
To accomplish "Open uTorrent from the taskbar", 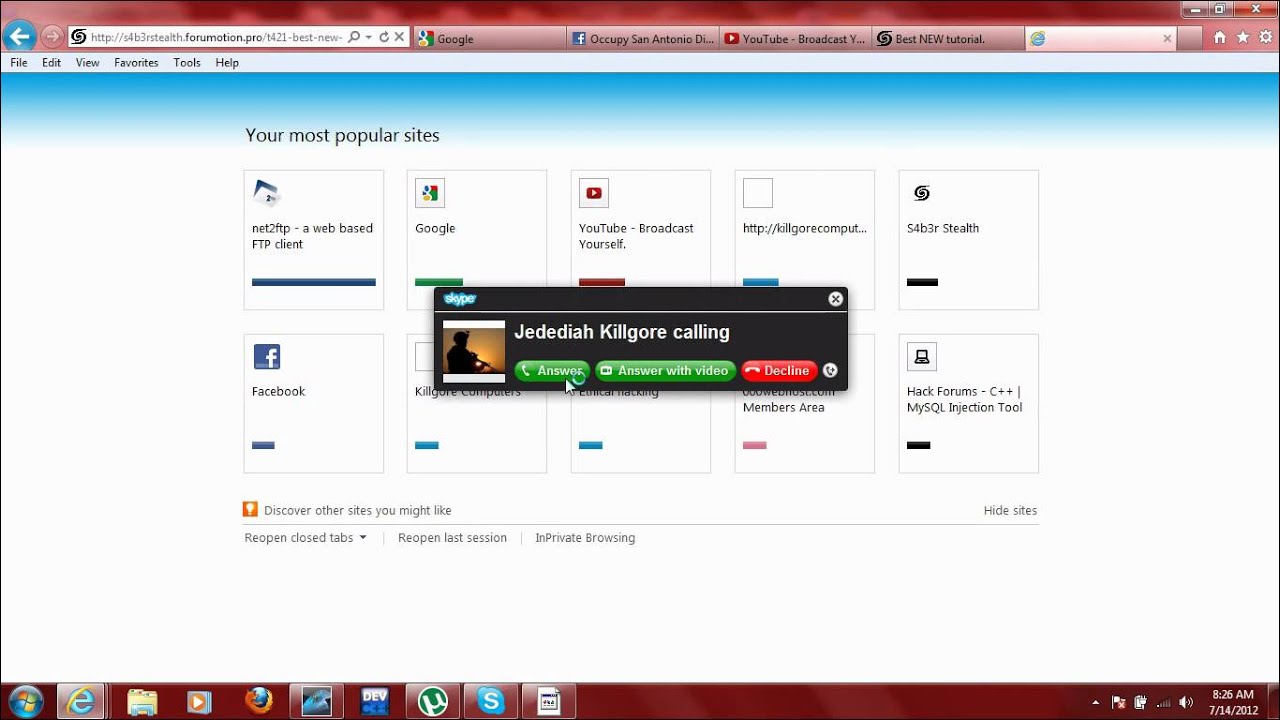I will coord(433,701).
